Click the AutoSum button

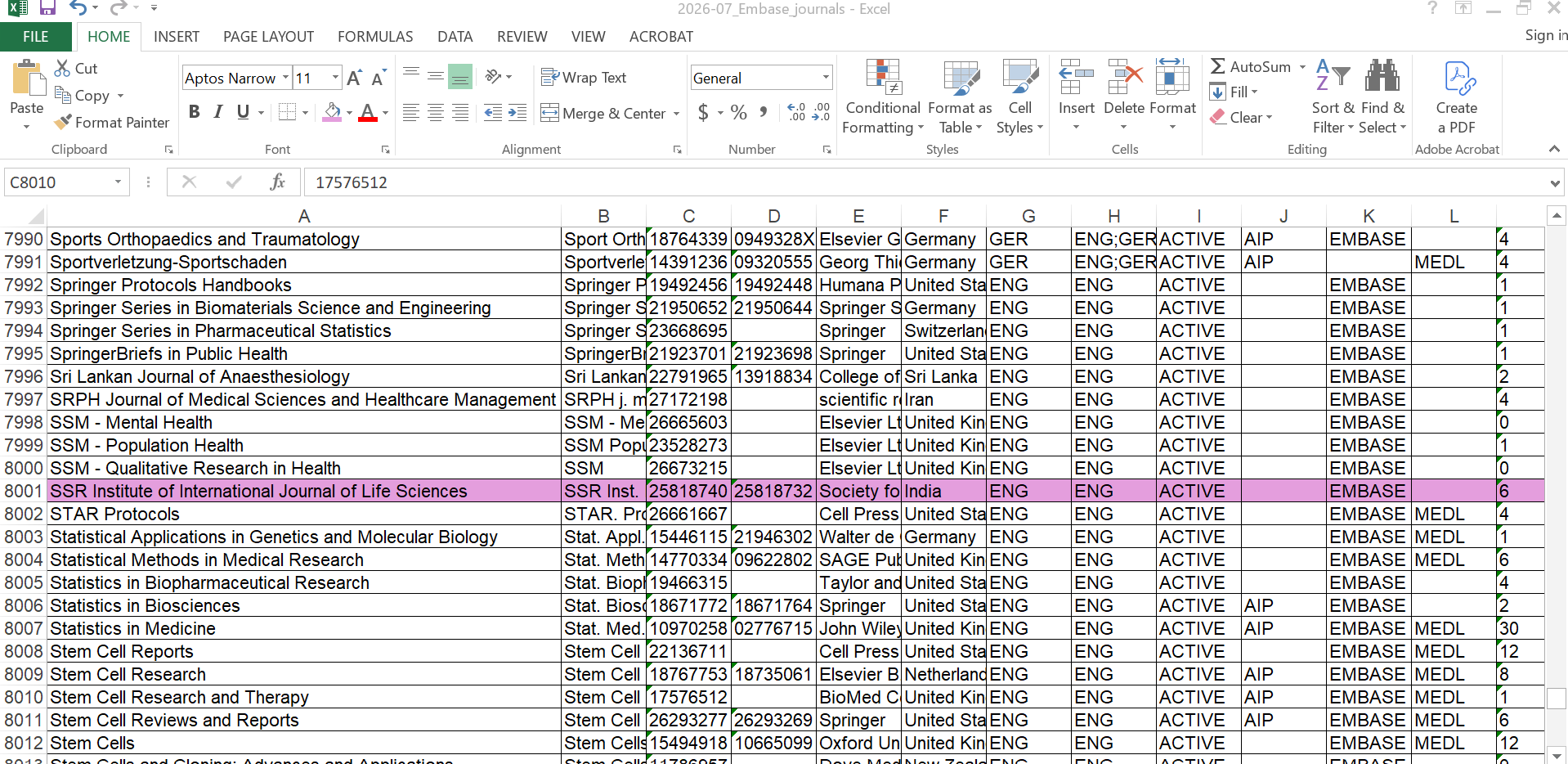tap(1251, 67)
